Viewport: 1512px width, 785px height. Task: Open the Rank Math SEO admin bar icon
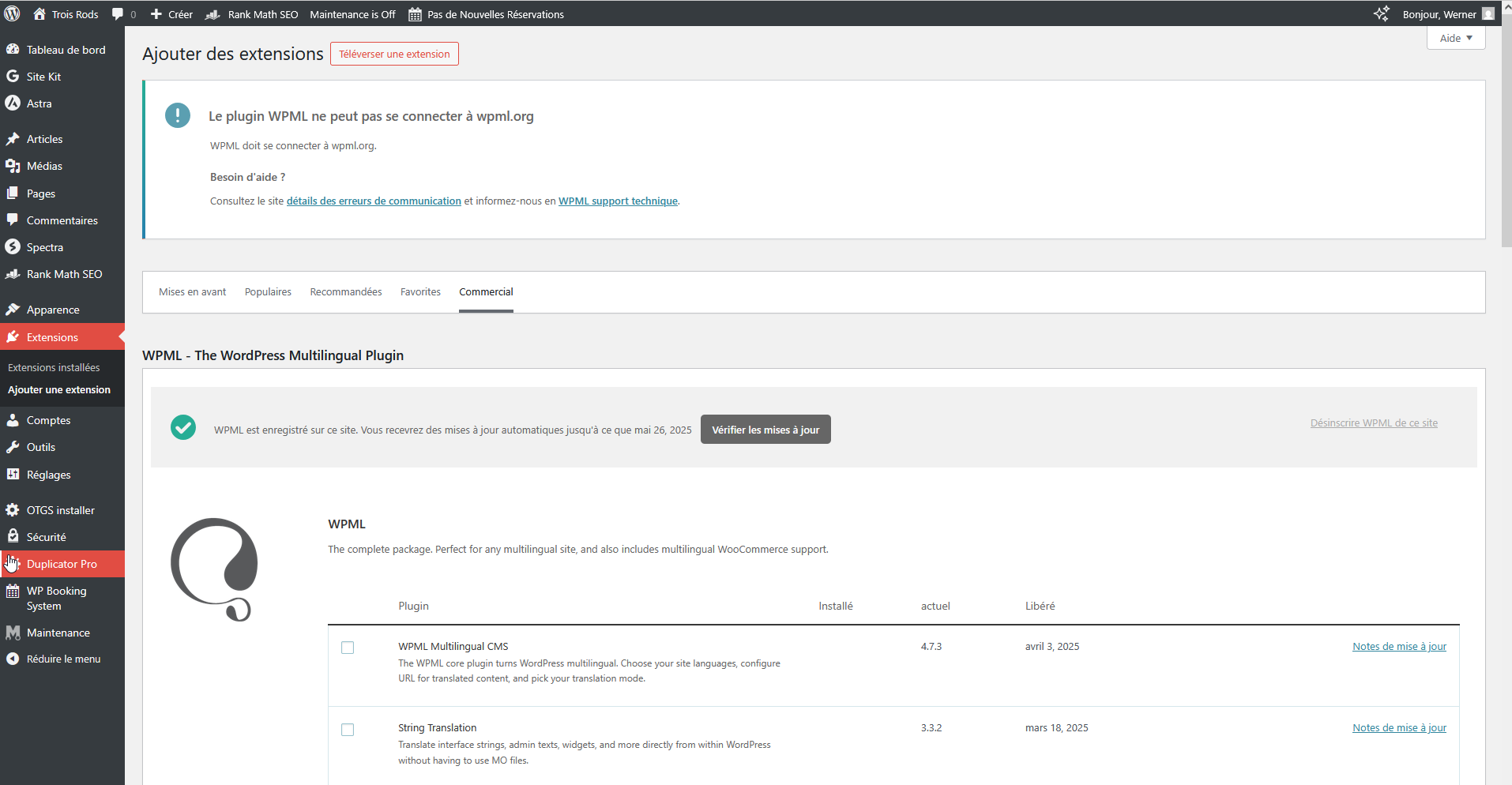coord(213,14)
